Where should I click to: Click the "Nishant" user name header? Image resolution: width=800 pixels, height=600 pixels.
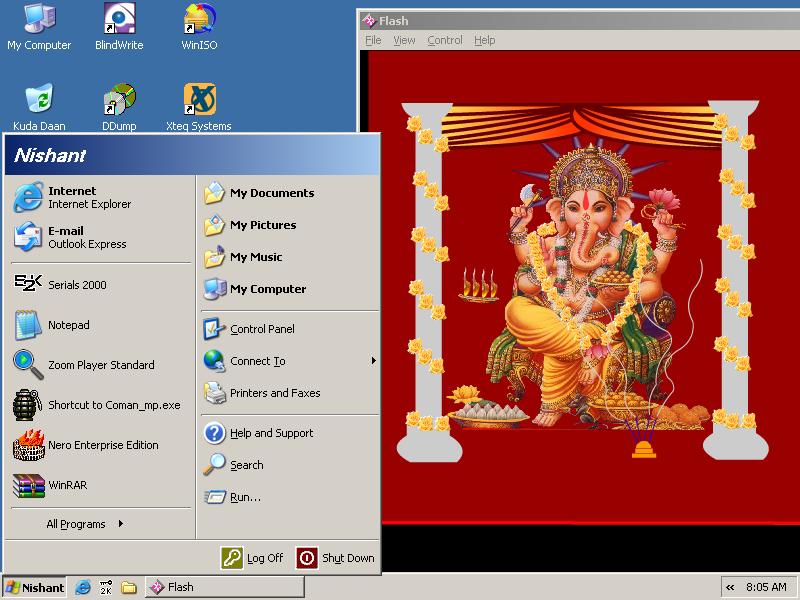pos(50,155)
